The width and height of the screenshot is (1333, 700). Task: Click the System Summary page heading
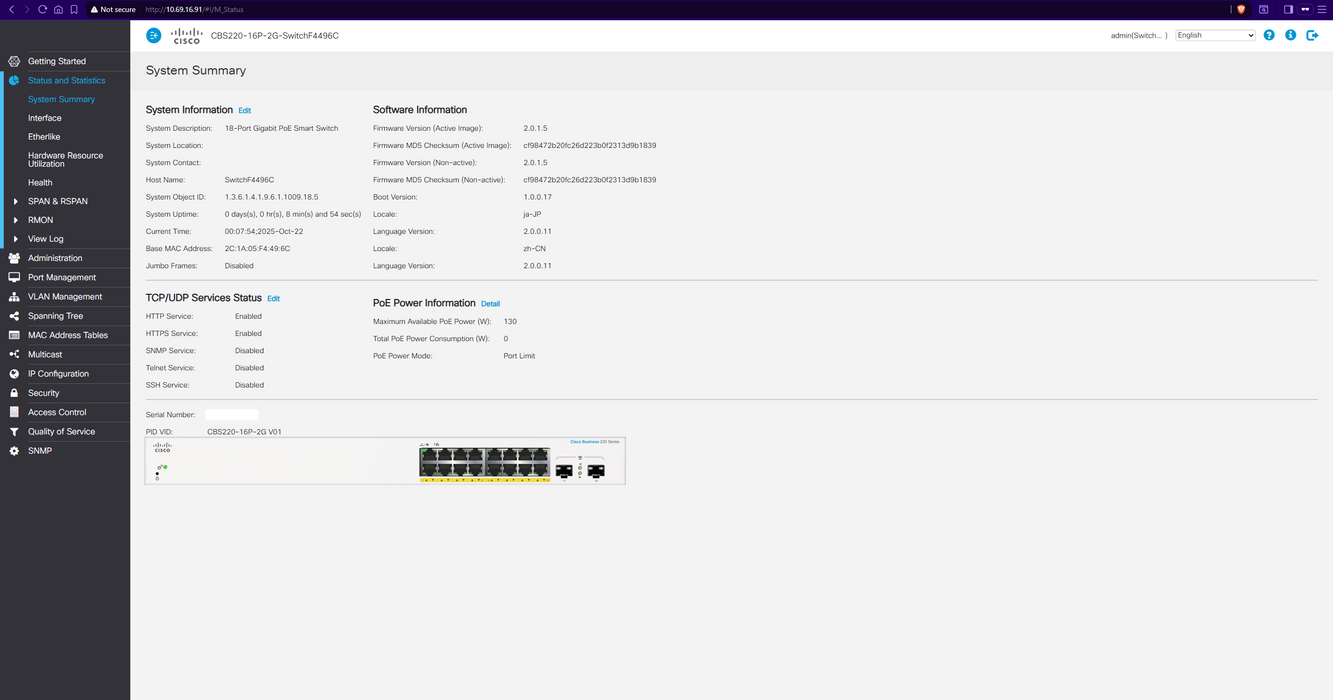pos(196,71)
